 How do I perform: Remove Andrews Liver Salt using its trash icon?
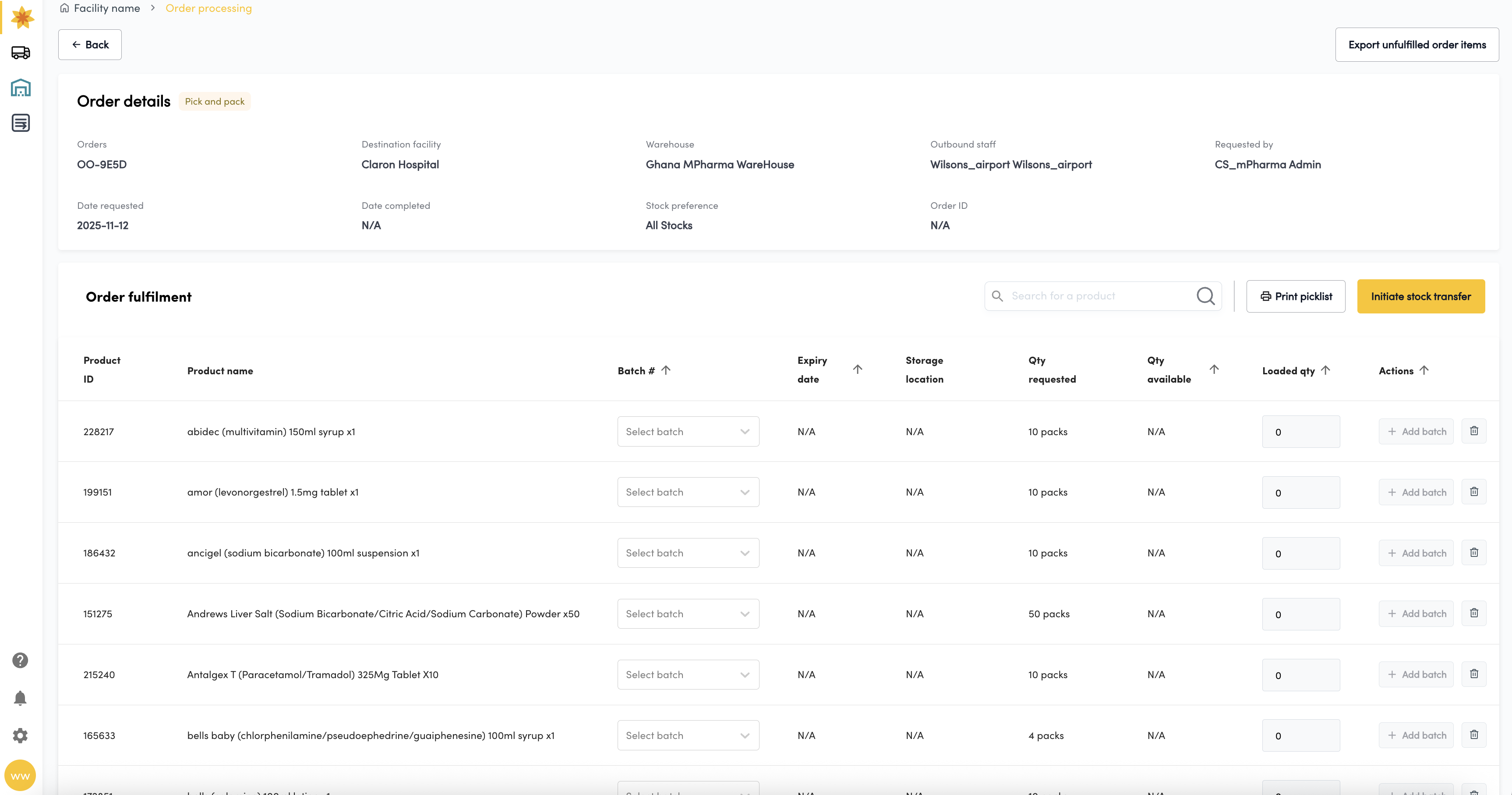(x=1474, y=612)
